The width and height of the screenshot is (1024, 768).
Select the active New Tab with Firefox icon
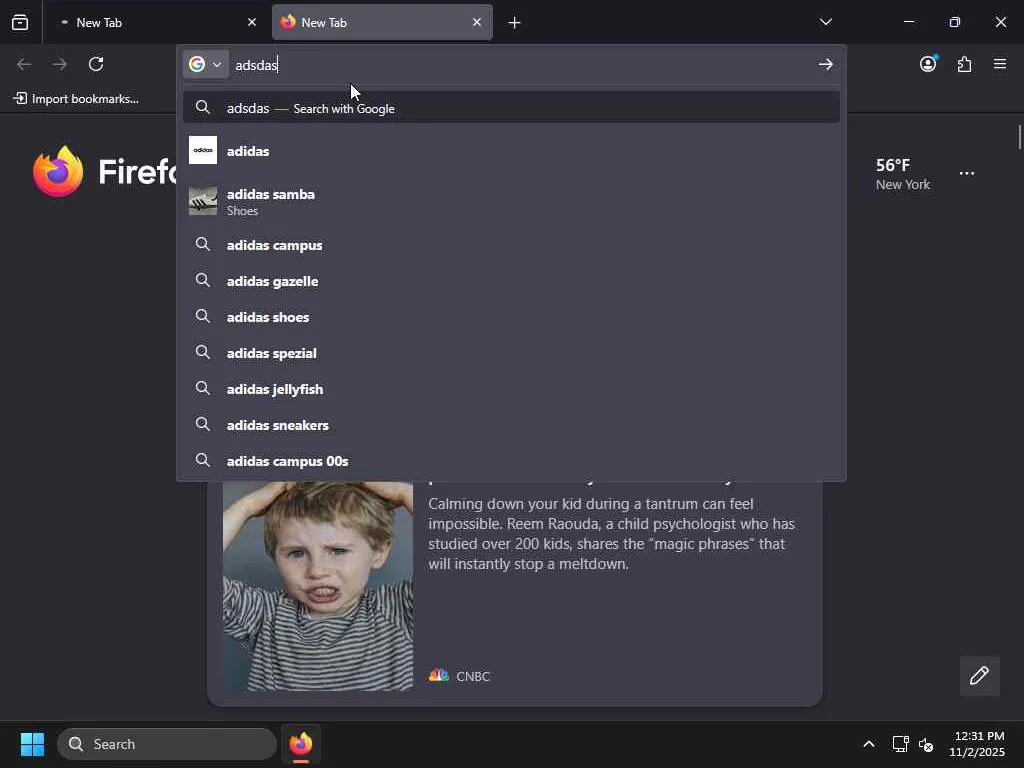[382, 22]
